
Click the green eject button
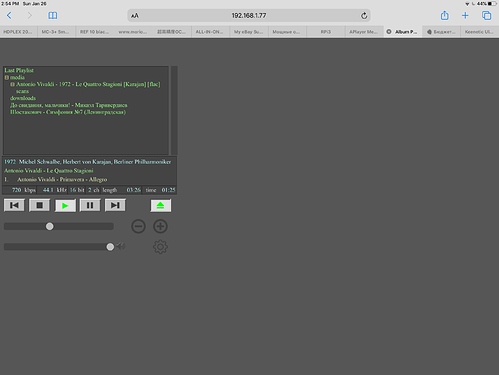pyautogui.click(x=160, y=206)
